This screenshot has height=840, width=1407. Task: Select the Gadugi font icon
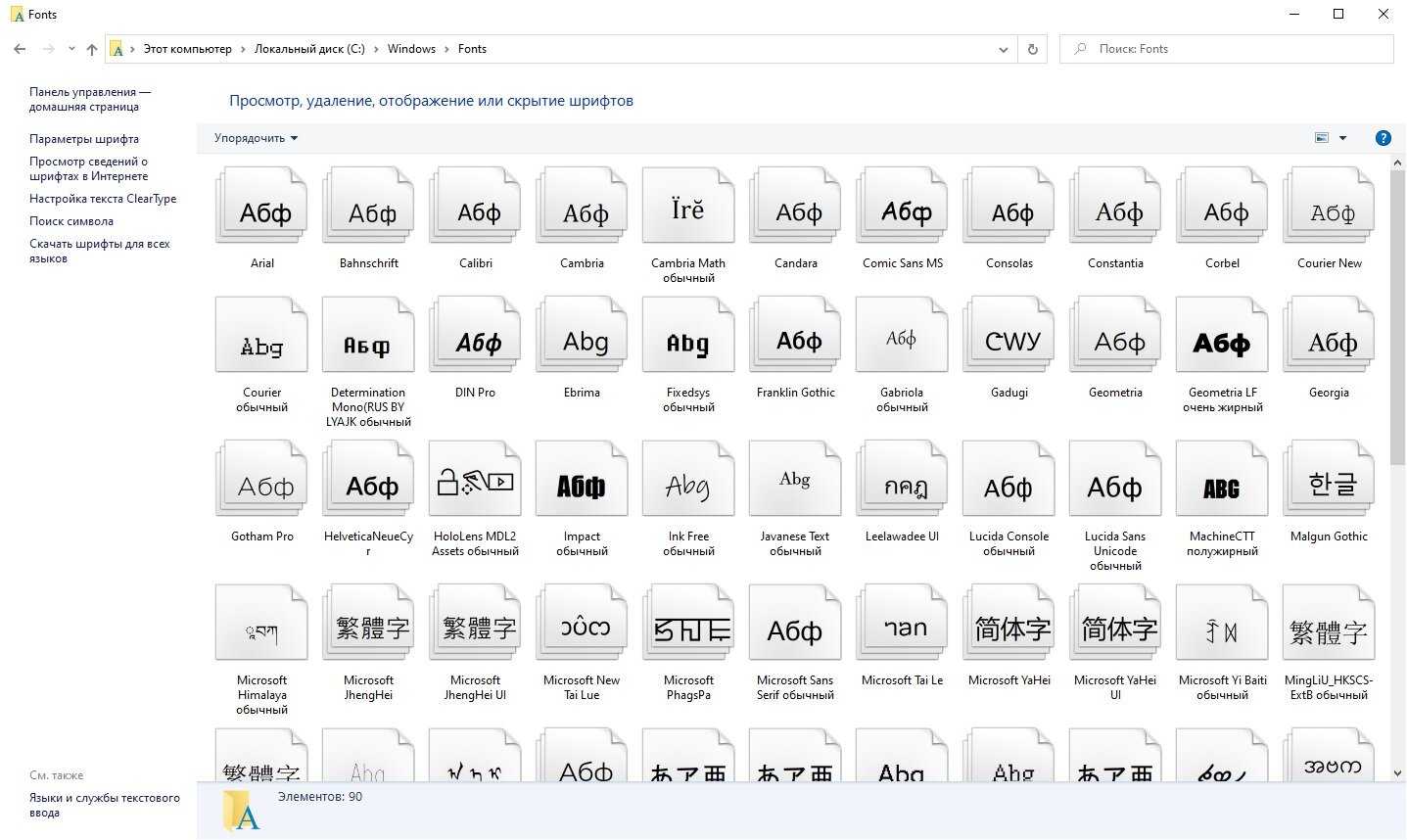tap(1008, 335)
